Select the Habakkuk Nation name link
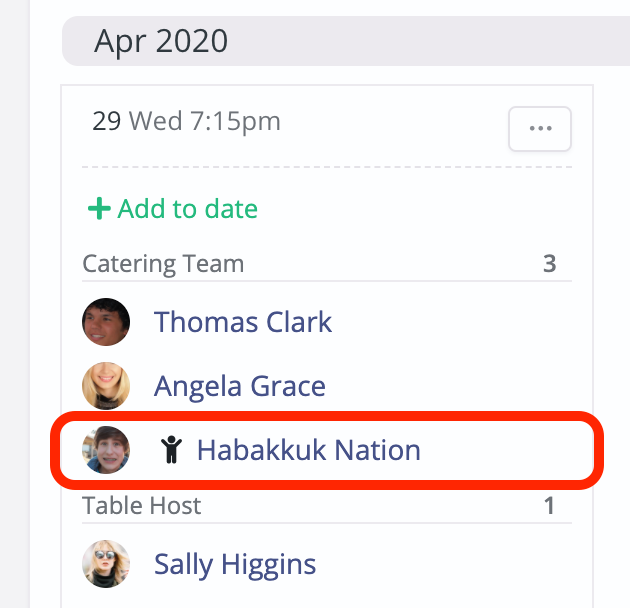Screen dimensions: 630x608 309,450
